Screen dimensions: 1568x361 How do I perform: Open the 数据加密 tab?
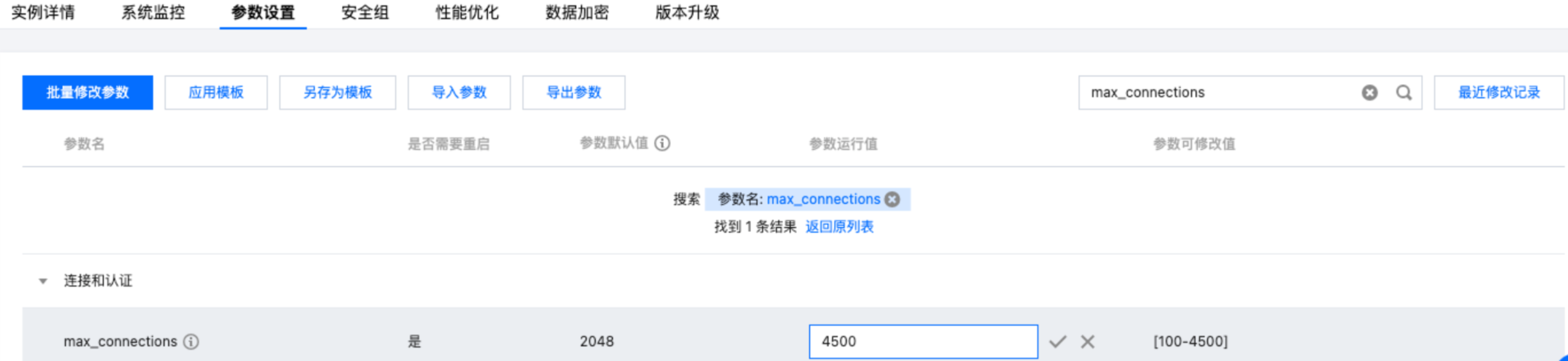tap(577, 12)
